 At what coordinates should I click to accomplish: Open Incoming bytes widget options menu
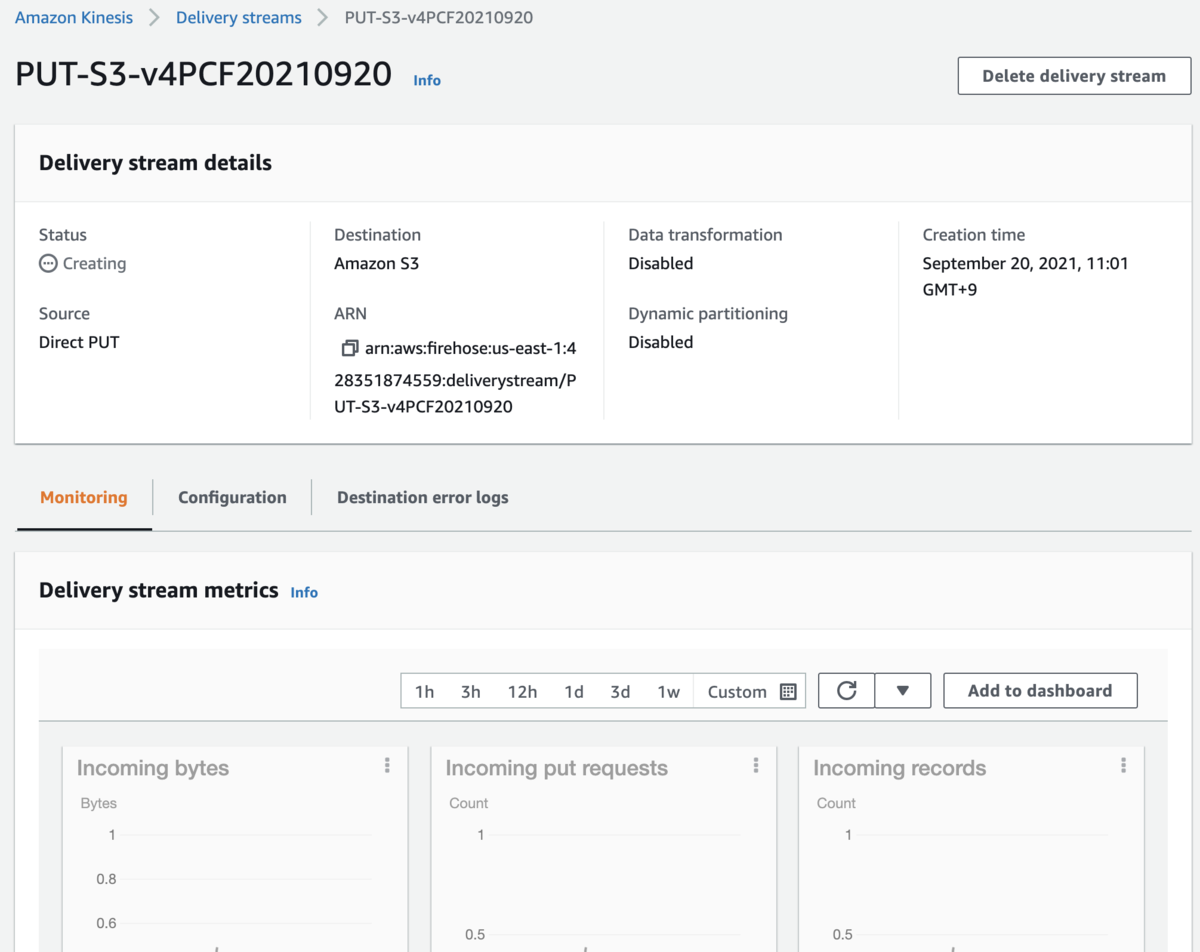pos(387,766)
